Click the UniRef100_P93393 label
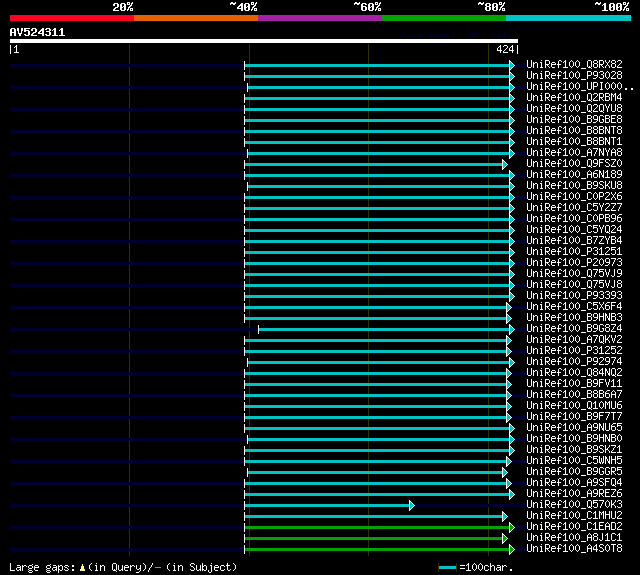 click(x=574, y=296)
